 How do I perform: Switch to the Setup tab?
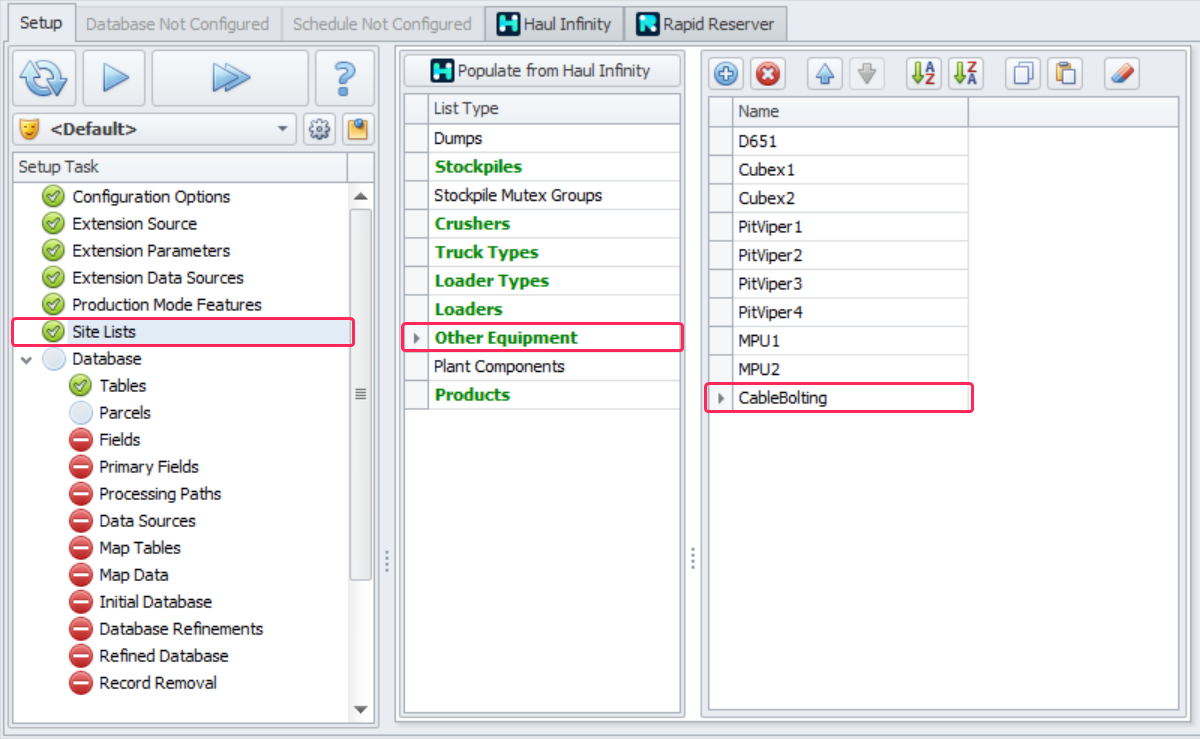[41, 22]
